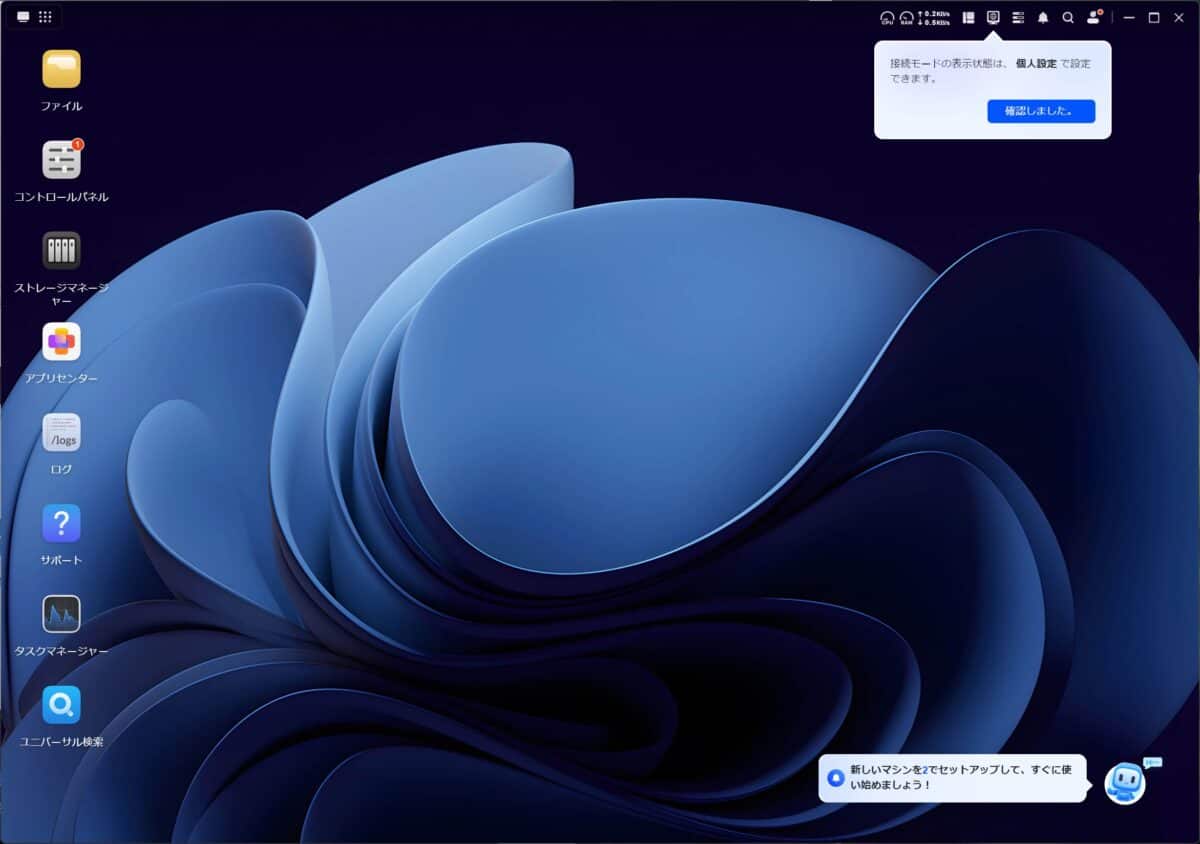Screen dimensions: 1200x844
Task: Open the ファイル (Files) desktop app
Action: [61, 69]
